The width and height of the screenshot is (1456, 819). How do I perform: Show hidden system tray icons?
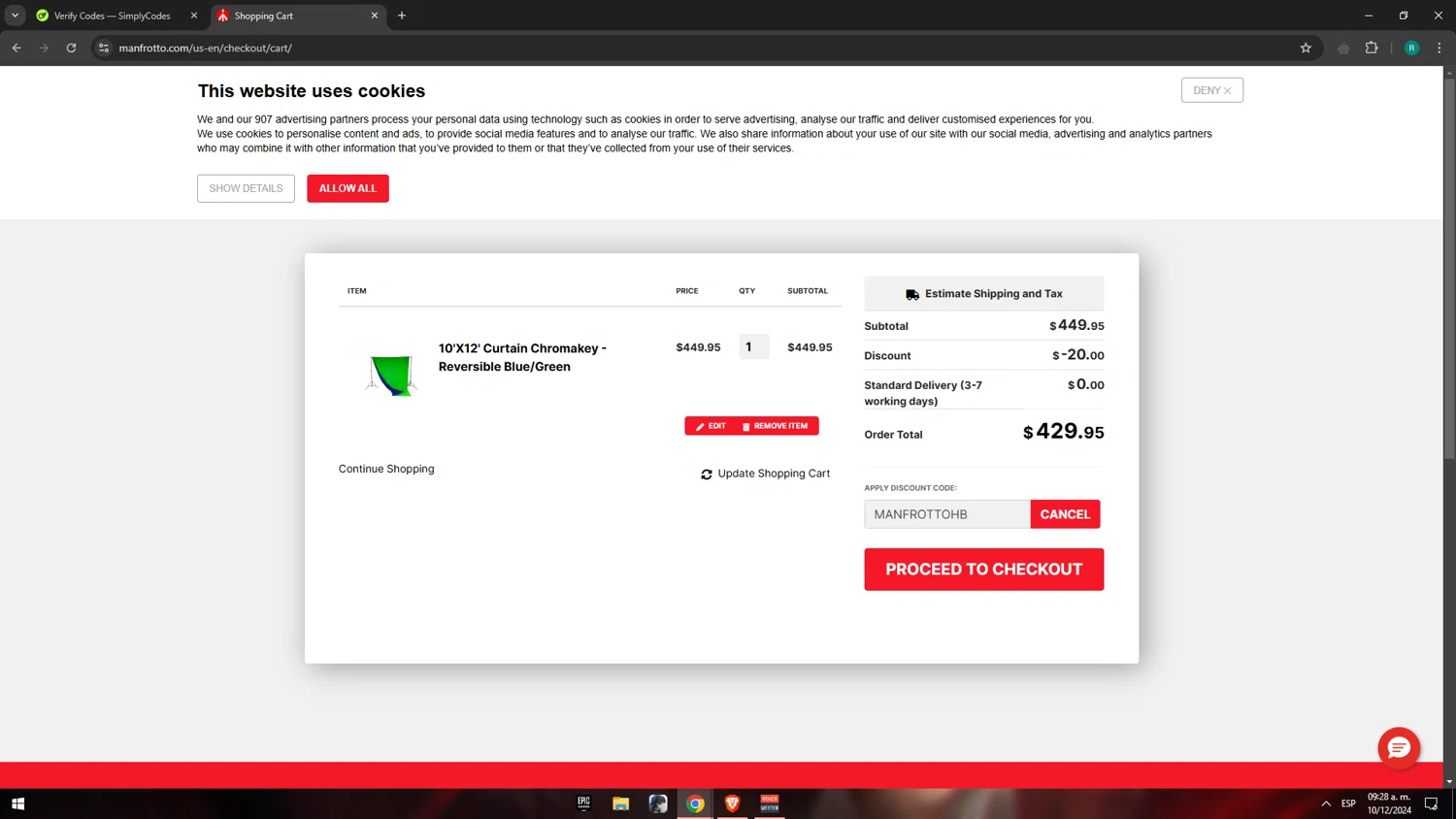click(x=1326, y=803)
